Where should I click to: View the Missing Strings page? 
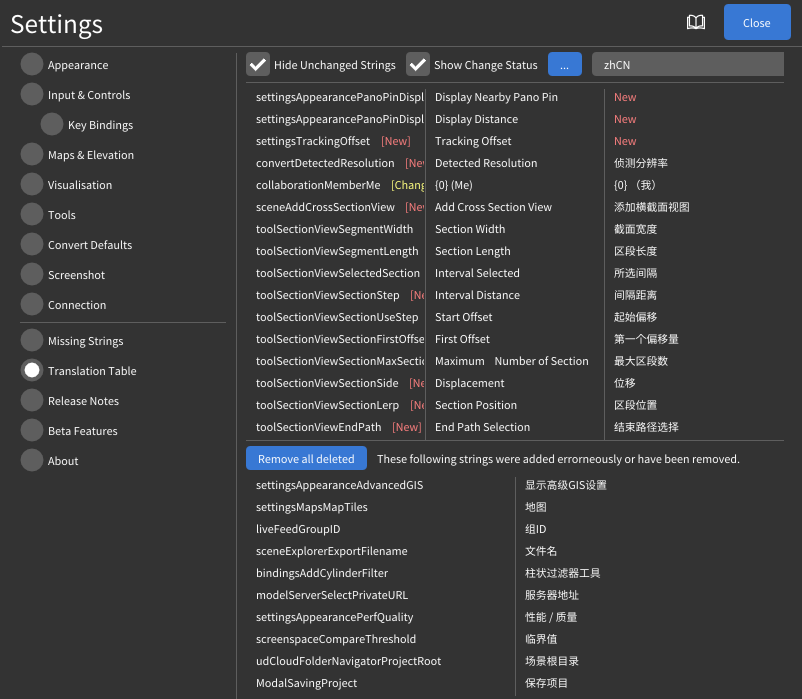pos(85,341)
